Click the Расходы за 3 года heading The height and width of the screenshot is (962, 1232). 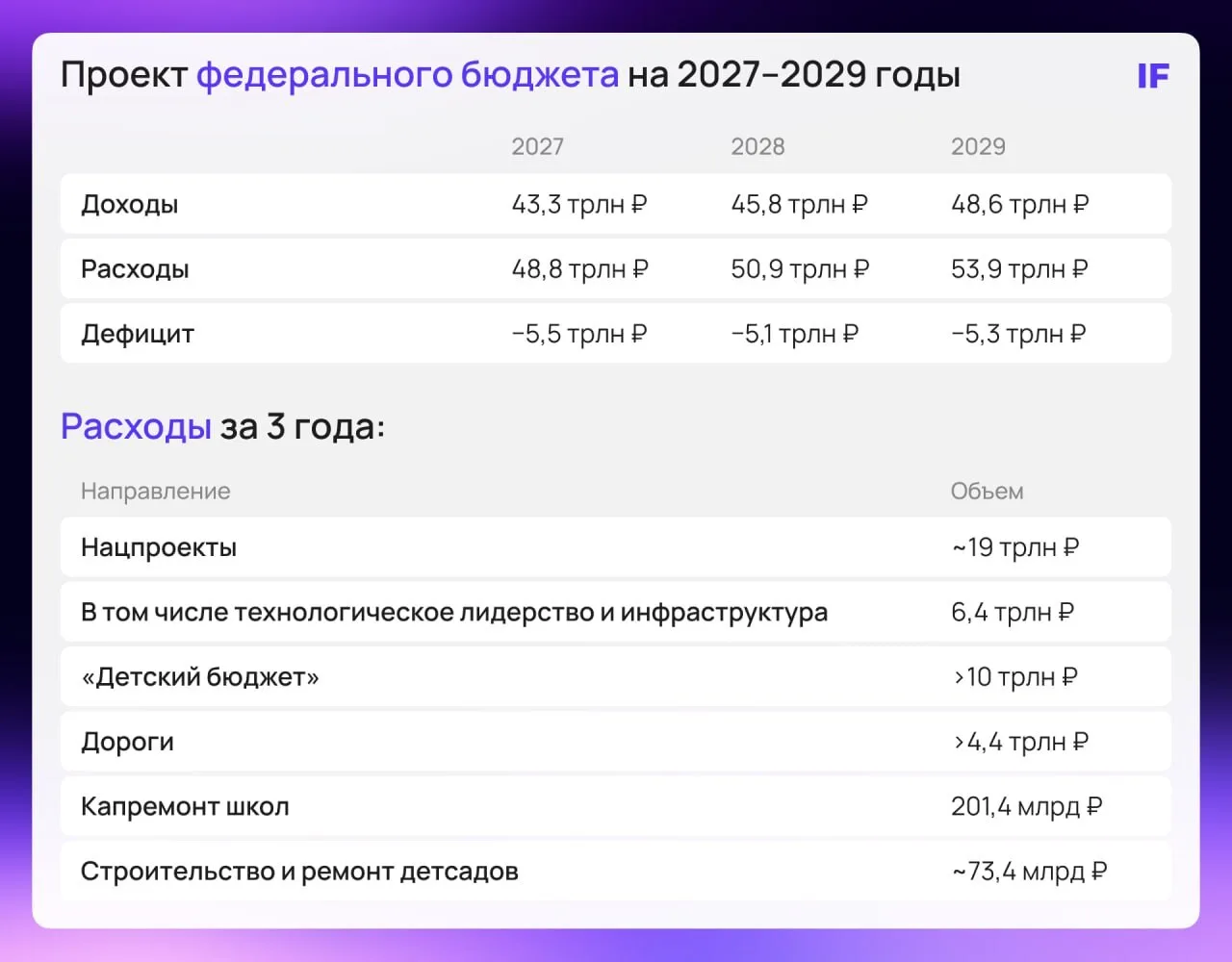click(222, 426)
